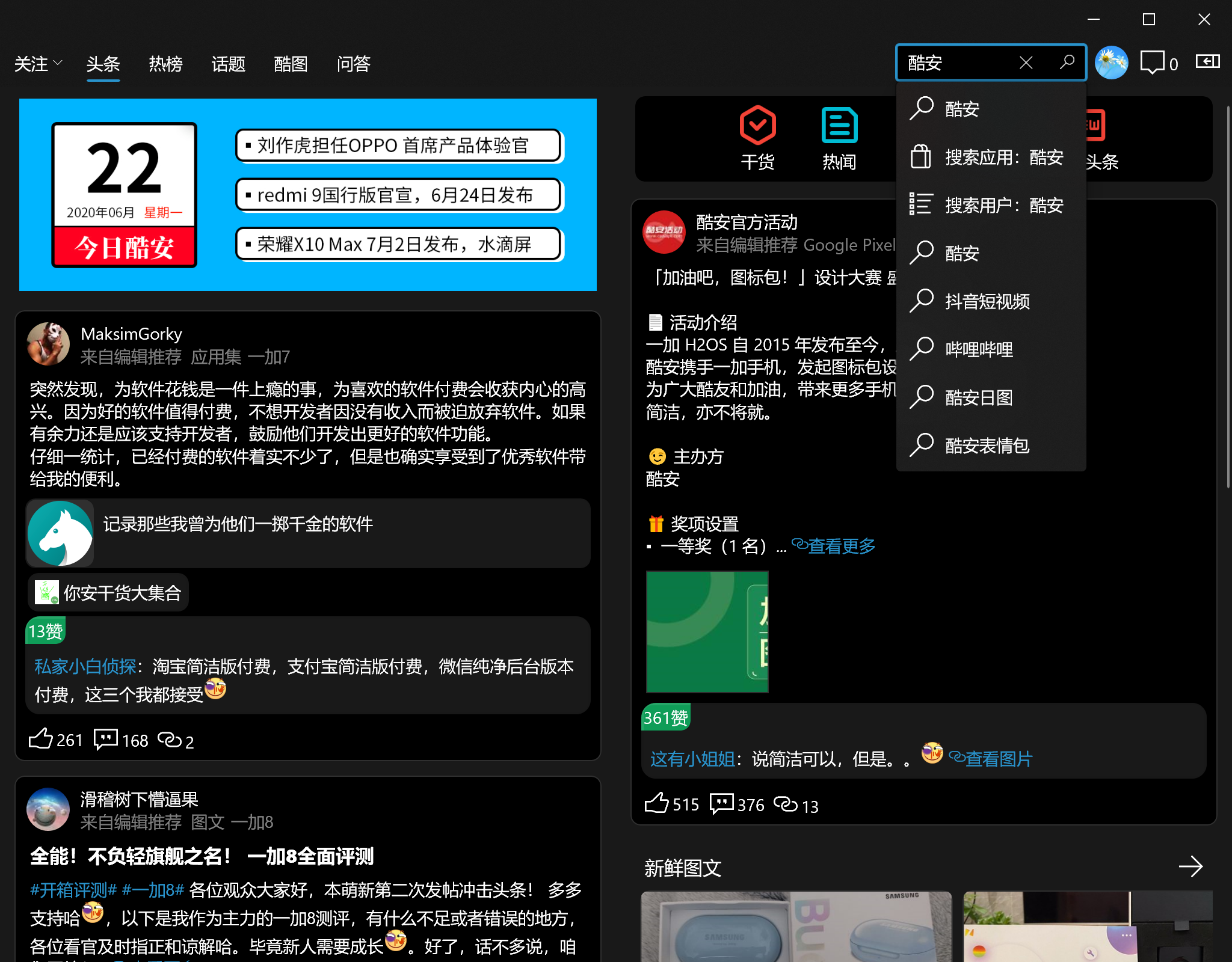Click the right-side vertical scrollbar
Screen dimensions: 1232x962
click(x=1227, y=296)
